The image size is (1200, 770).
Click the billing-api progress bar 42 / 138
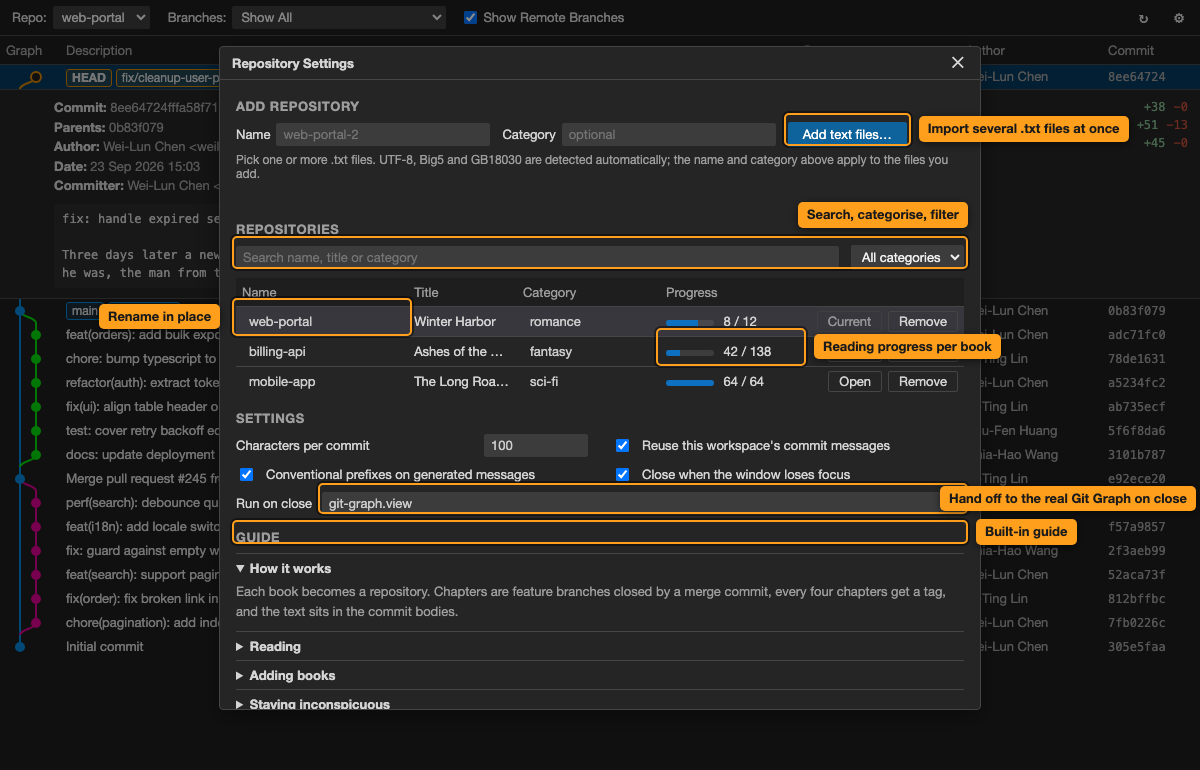tap(690, 352)
